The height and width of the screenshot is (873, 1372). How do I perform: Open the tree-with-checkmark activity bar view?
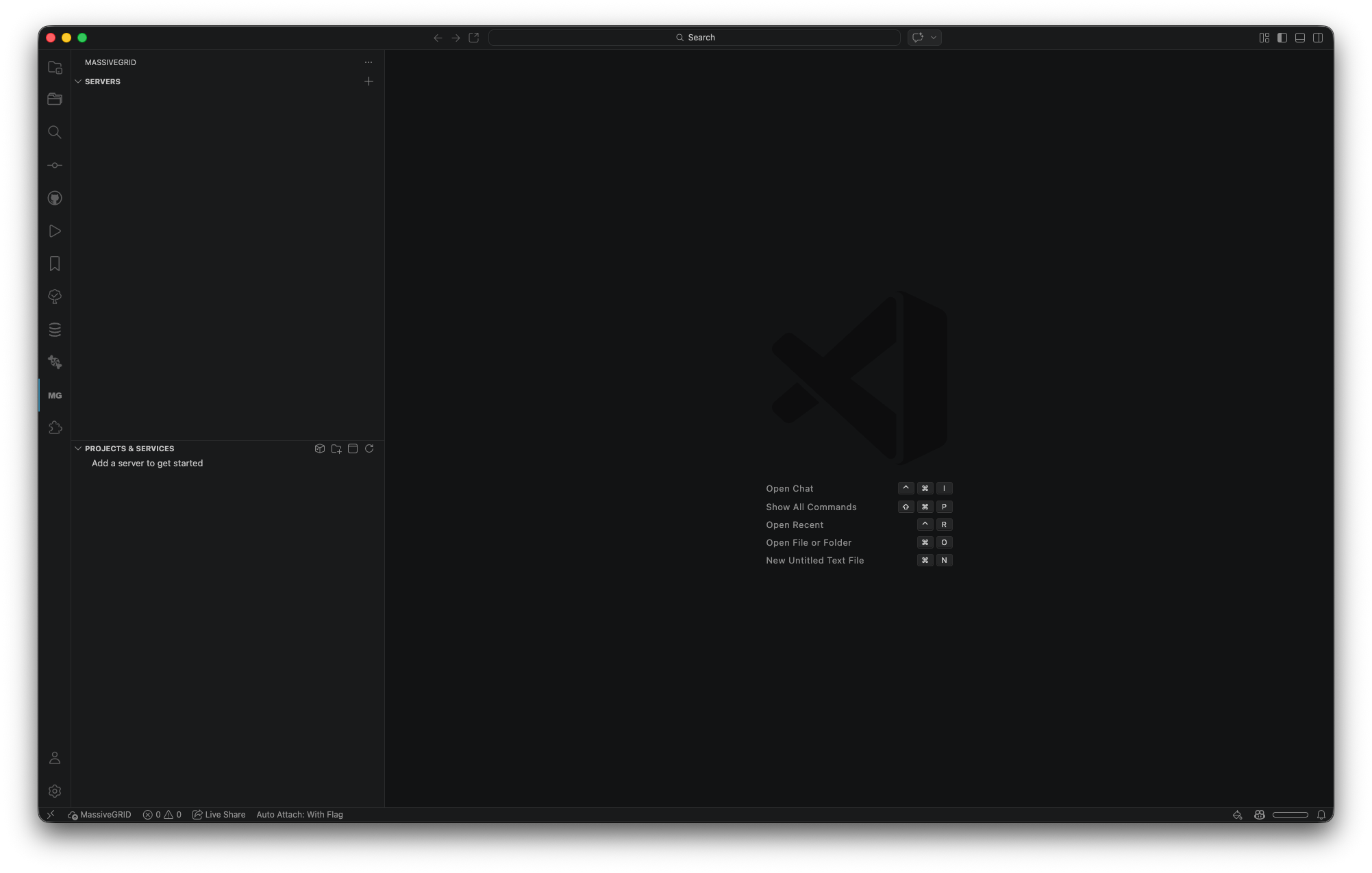[55, 296]
